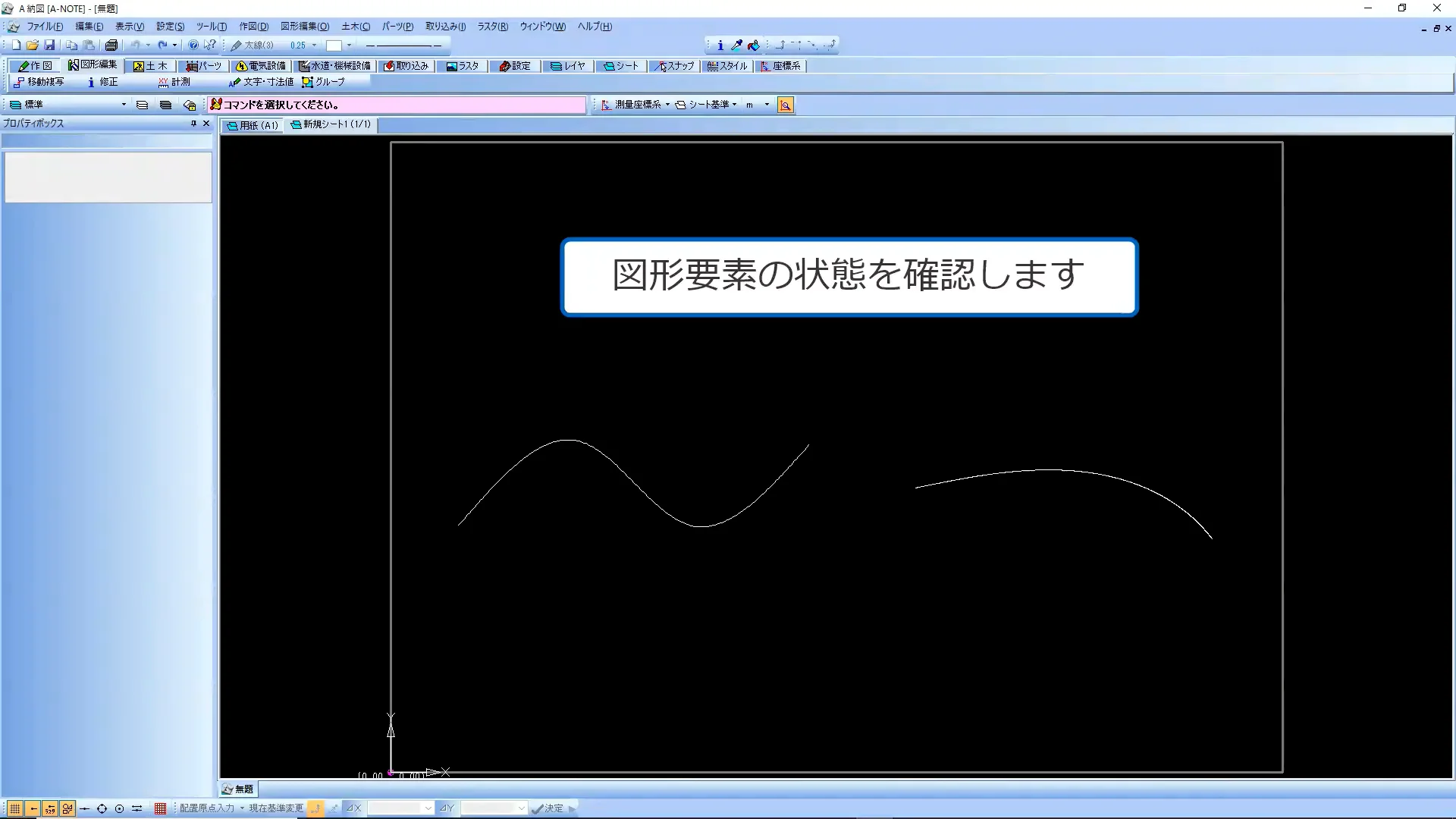The width and height of the screenshot is (1456, 819).
Task: Toggle the grid snap button in status bar
Action: click(14, 808)
